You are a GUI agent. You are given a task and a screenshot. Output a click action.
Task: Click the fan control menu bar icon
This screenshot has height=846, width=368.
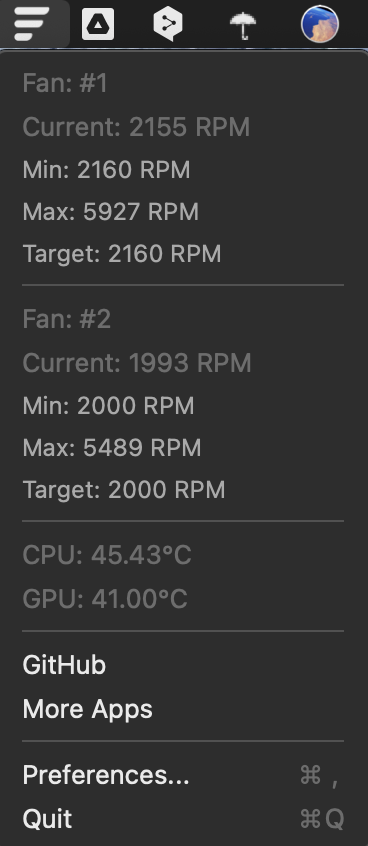[x=32, y=24]
